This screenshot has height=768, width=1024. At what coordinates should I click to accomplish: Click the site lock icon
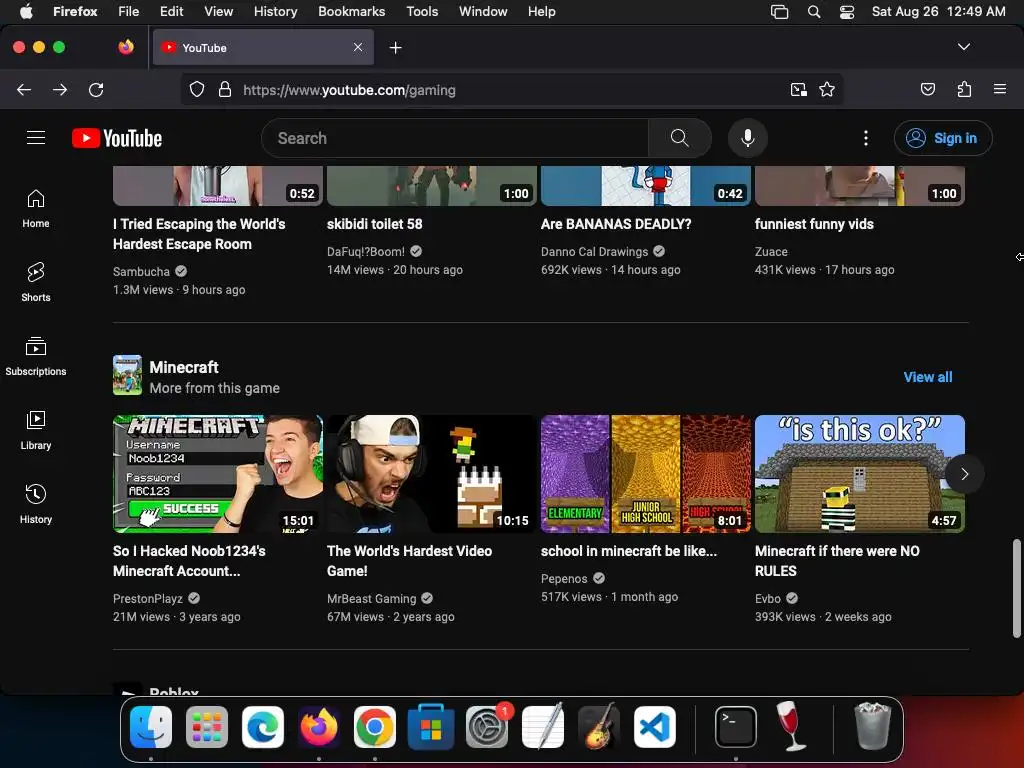(225, 89)
